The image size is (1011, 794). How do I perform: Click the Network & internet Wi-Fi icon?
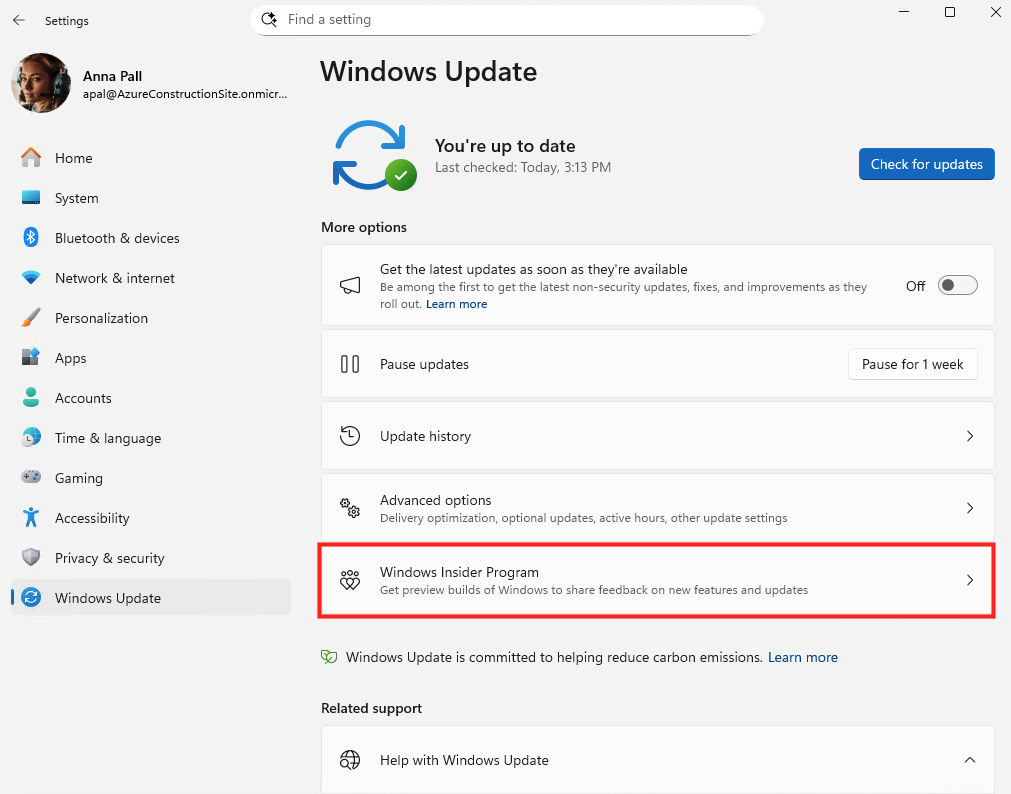click(31, 278)
